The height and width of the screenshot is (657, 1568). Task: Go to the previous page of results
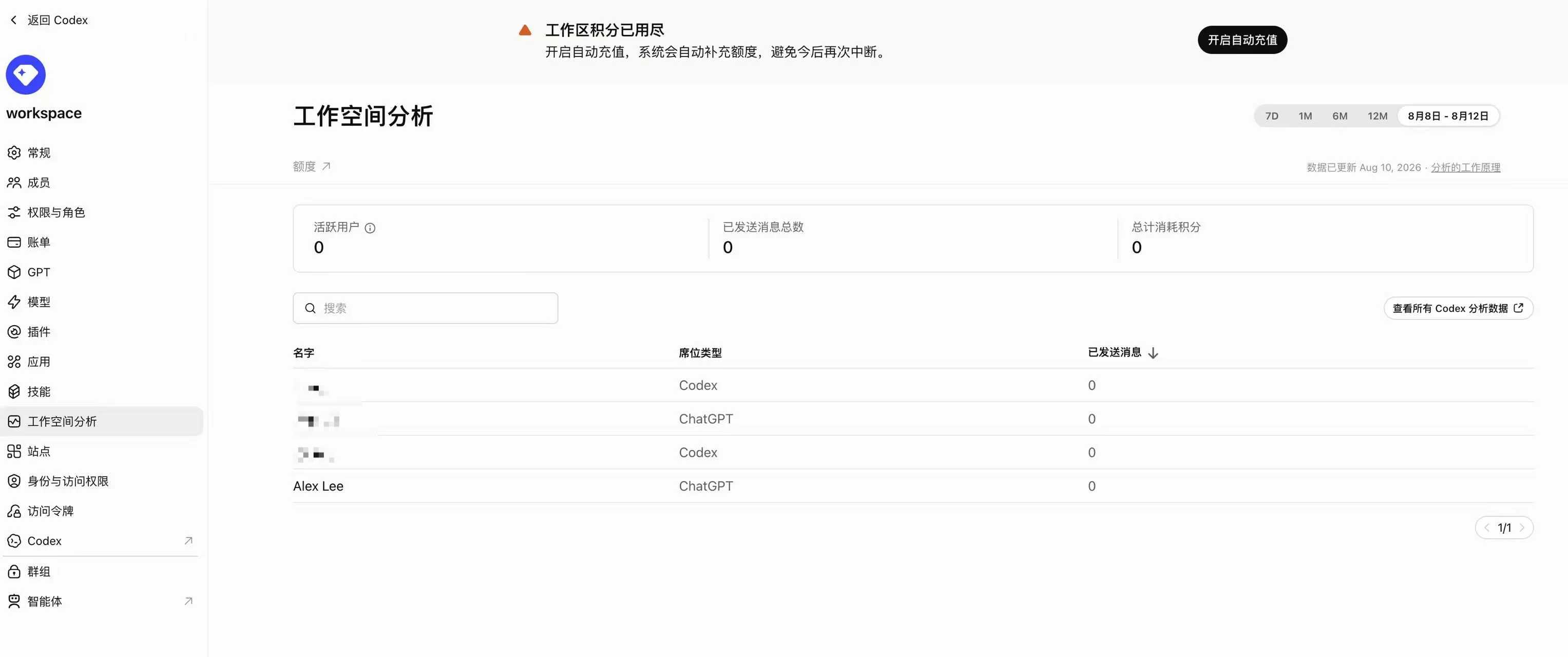(1486, 528)
